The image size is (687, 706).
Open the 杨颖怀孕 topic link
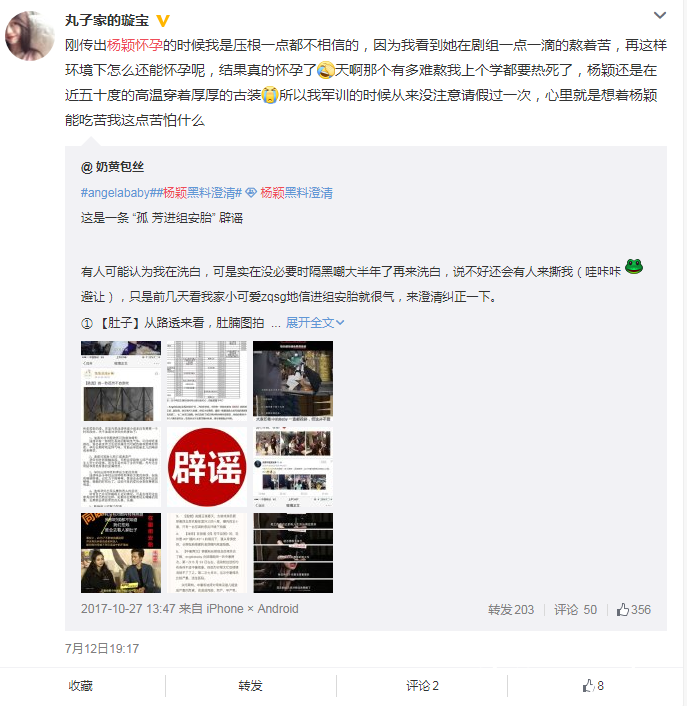tap(135, 45)
